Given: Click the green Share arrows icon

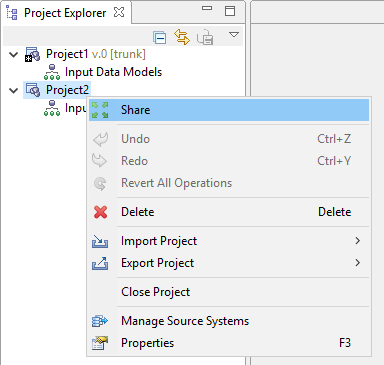Looking at the screenshot, I should (x=100, y=110).
